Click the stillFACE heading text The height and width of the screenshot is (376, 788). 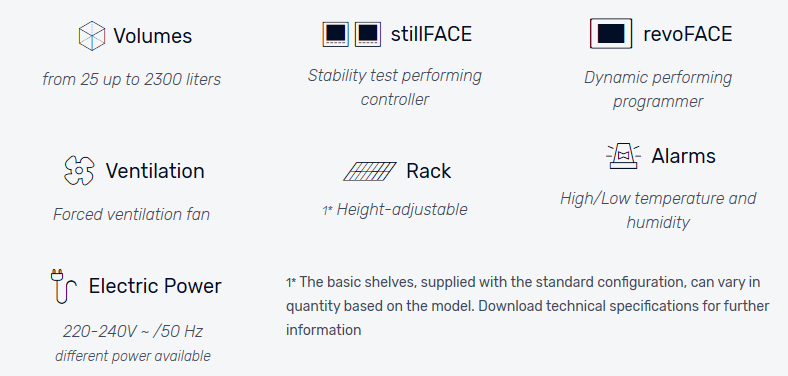click(x=431, y=34)
